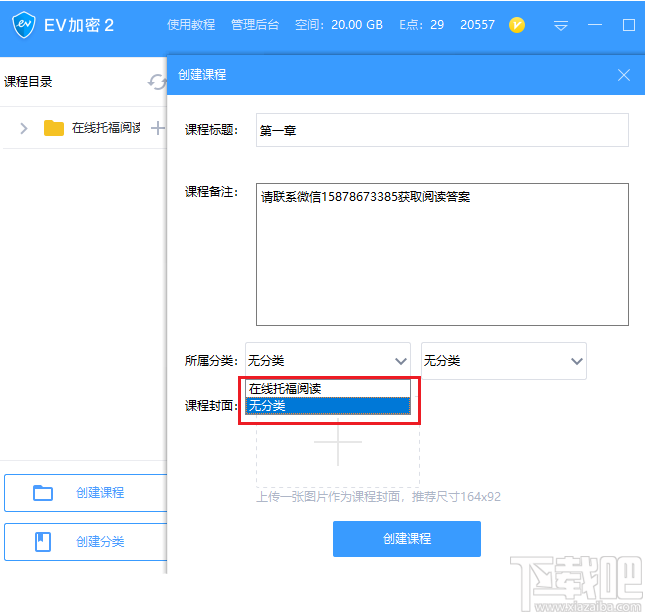The width and height of the screenshot is (645, 612).
Task: Click the cover image upload plus area
Action: (338, 442)
